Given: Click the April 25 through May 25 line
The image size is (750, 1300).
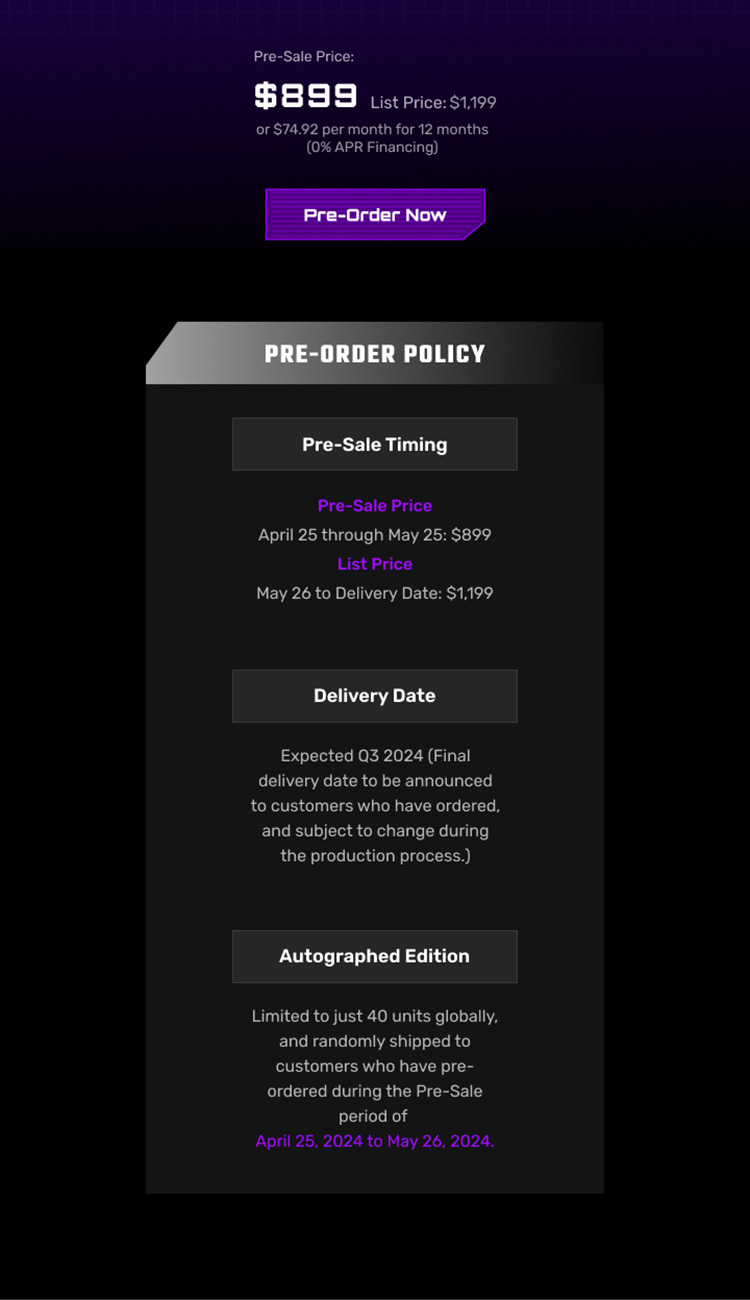Looking at the screenshot, I should coord(375,535).
